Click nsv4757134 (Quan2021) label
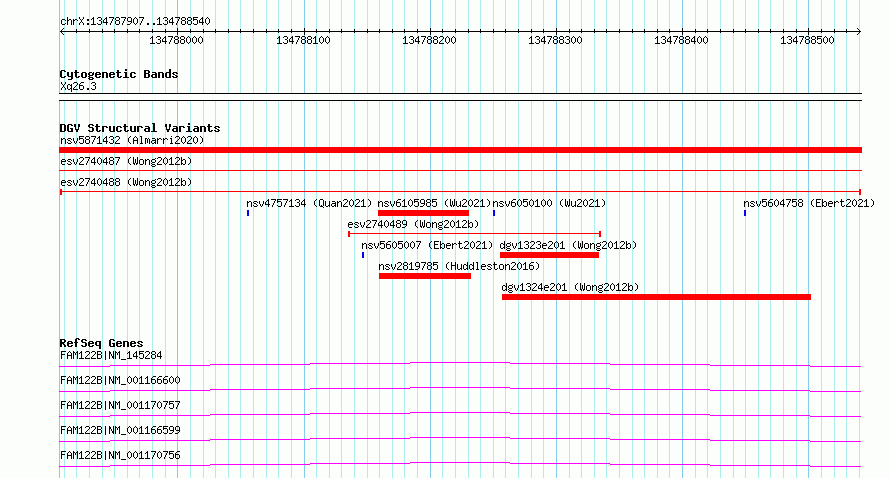890x478 pixels. click(x=309, y=203)
